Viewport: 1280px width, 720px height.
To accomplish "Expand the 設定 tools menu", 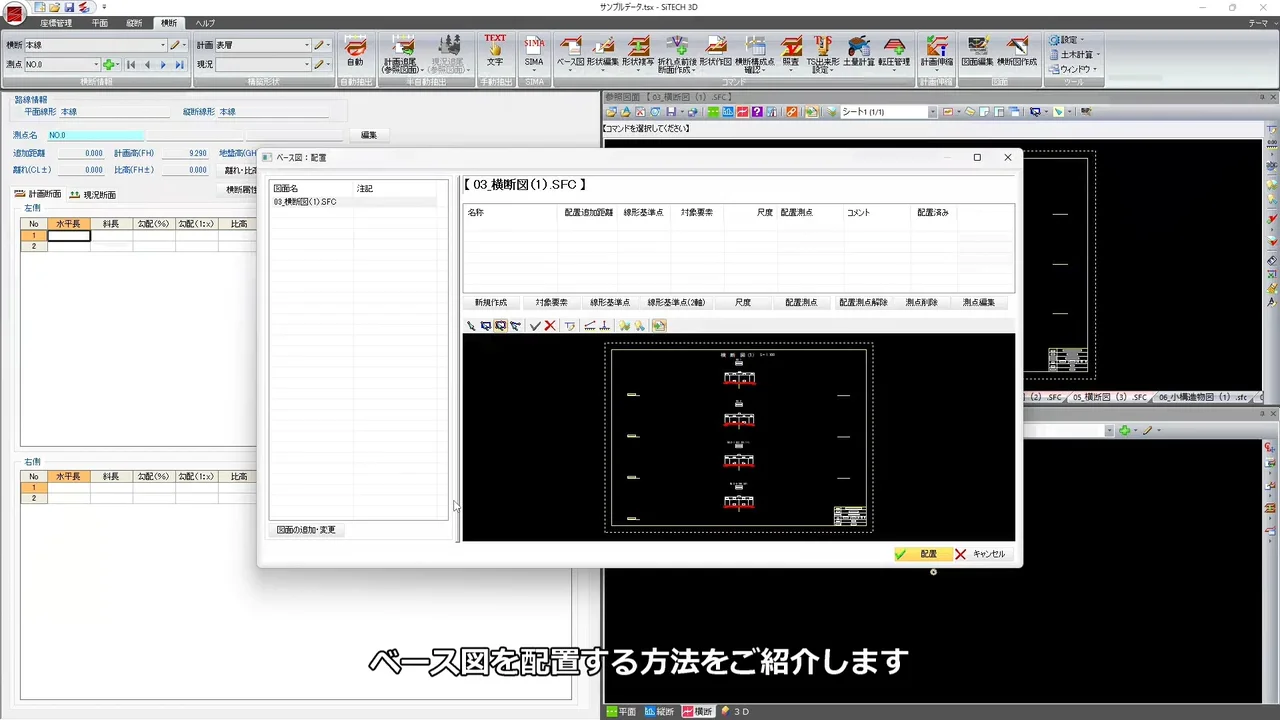I will pyautogui.click(x=1067, y=40).
